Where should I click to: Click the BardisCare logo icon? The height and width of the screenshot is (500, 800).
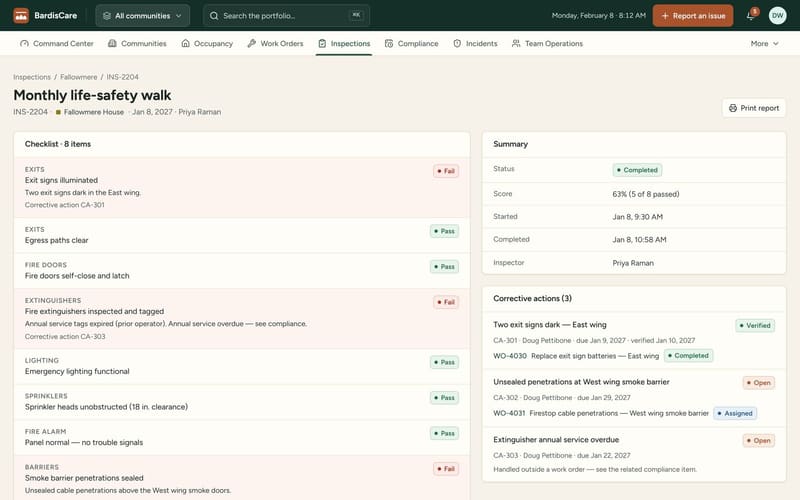pos(21,15)
